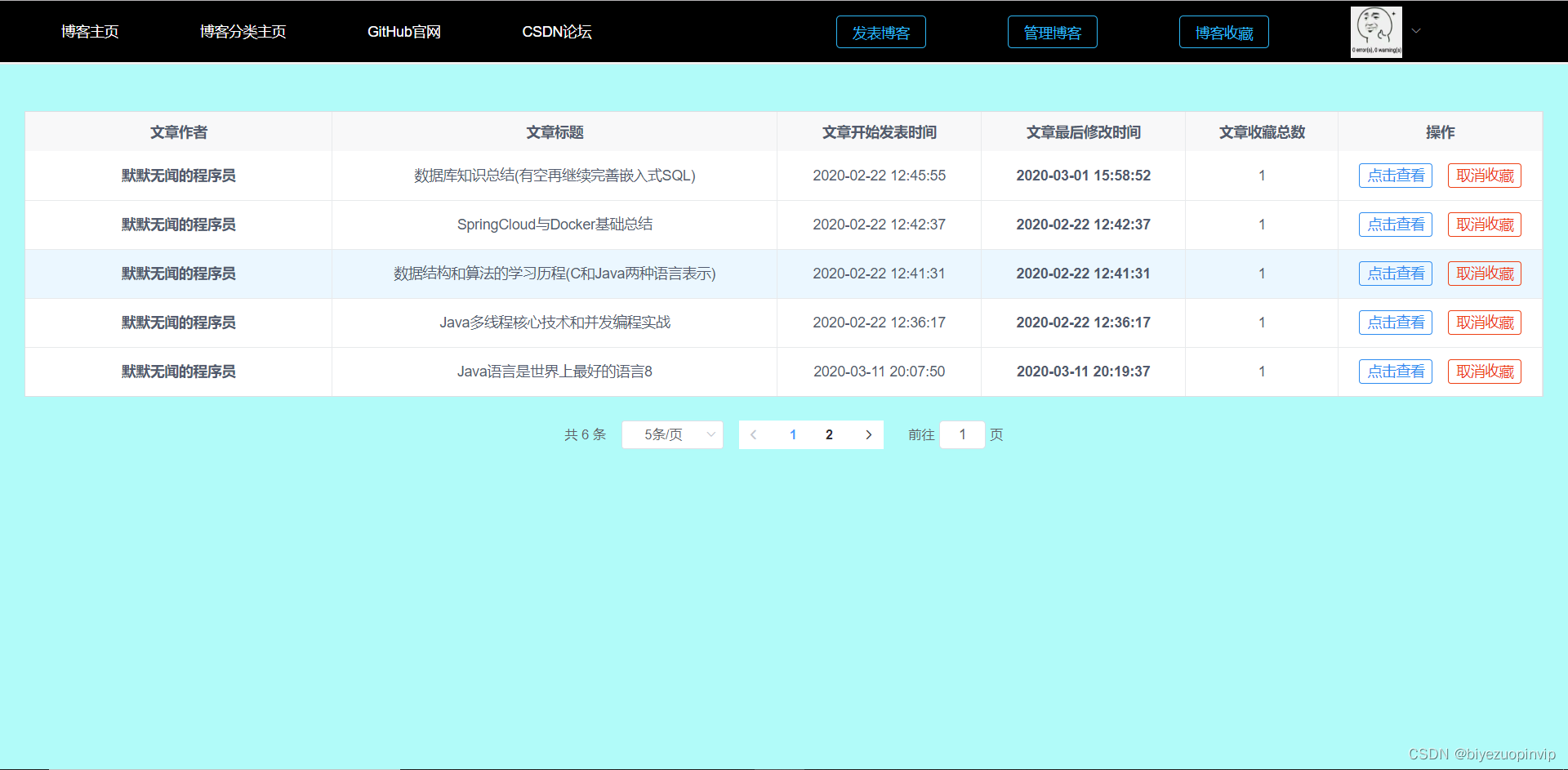The height and width of the screenshot is (770, 1568).
Task: Open the 5条/页 page size dropdown
Action: 672,434
